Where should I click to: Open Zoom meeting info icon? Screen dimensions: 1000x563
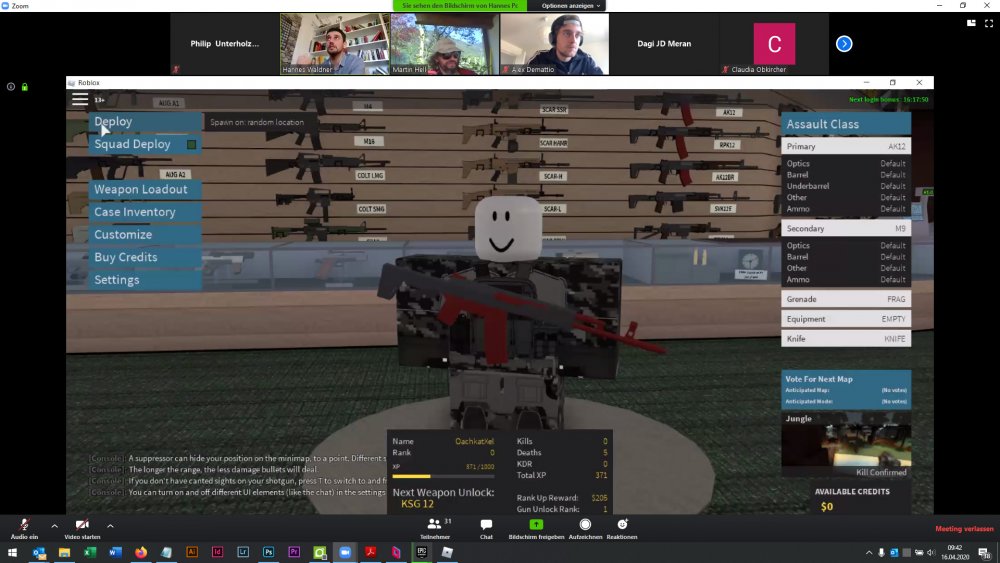[x=11, y=87]
